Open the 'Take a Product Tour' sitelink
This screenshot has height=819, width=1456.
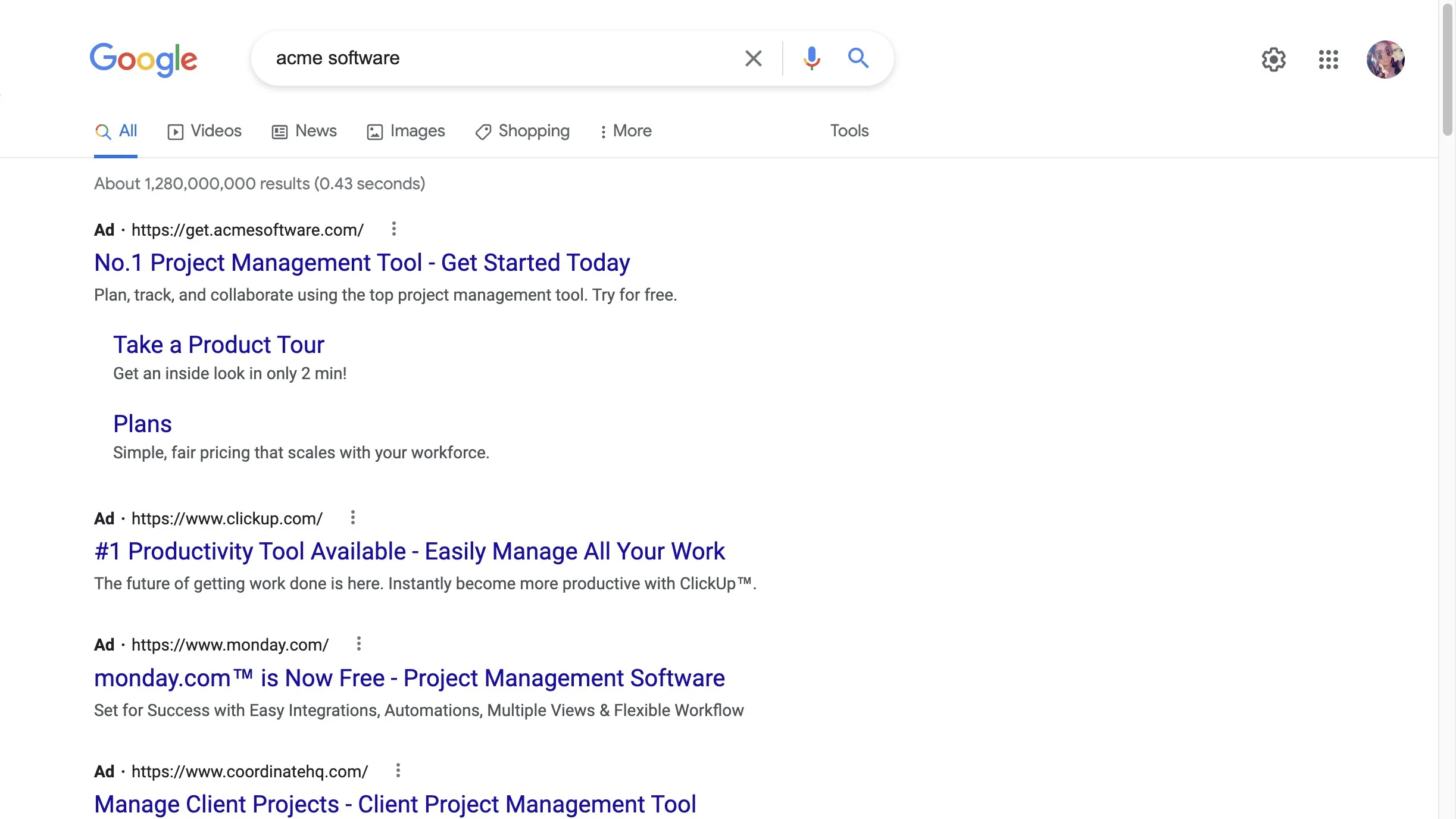coord(218,345)
